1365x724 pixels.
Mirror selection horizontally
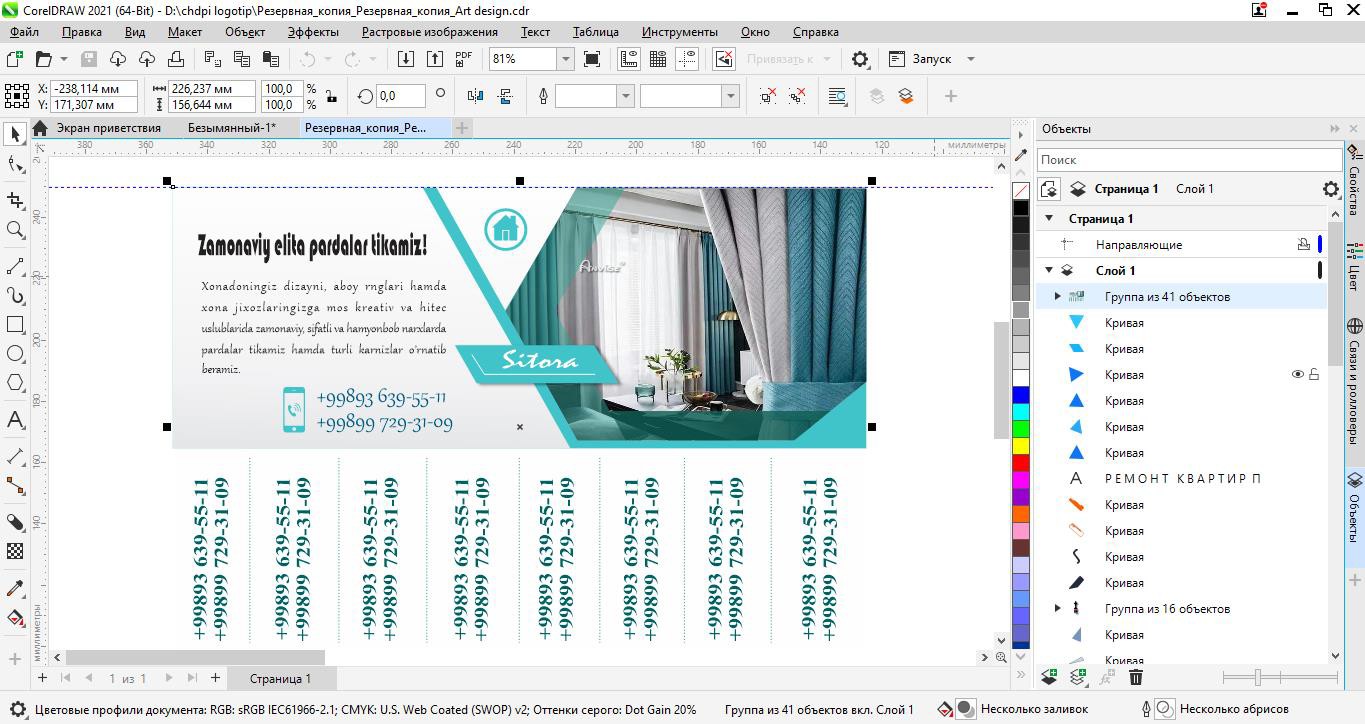pyautogui.click(x=475, y=96)
